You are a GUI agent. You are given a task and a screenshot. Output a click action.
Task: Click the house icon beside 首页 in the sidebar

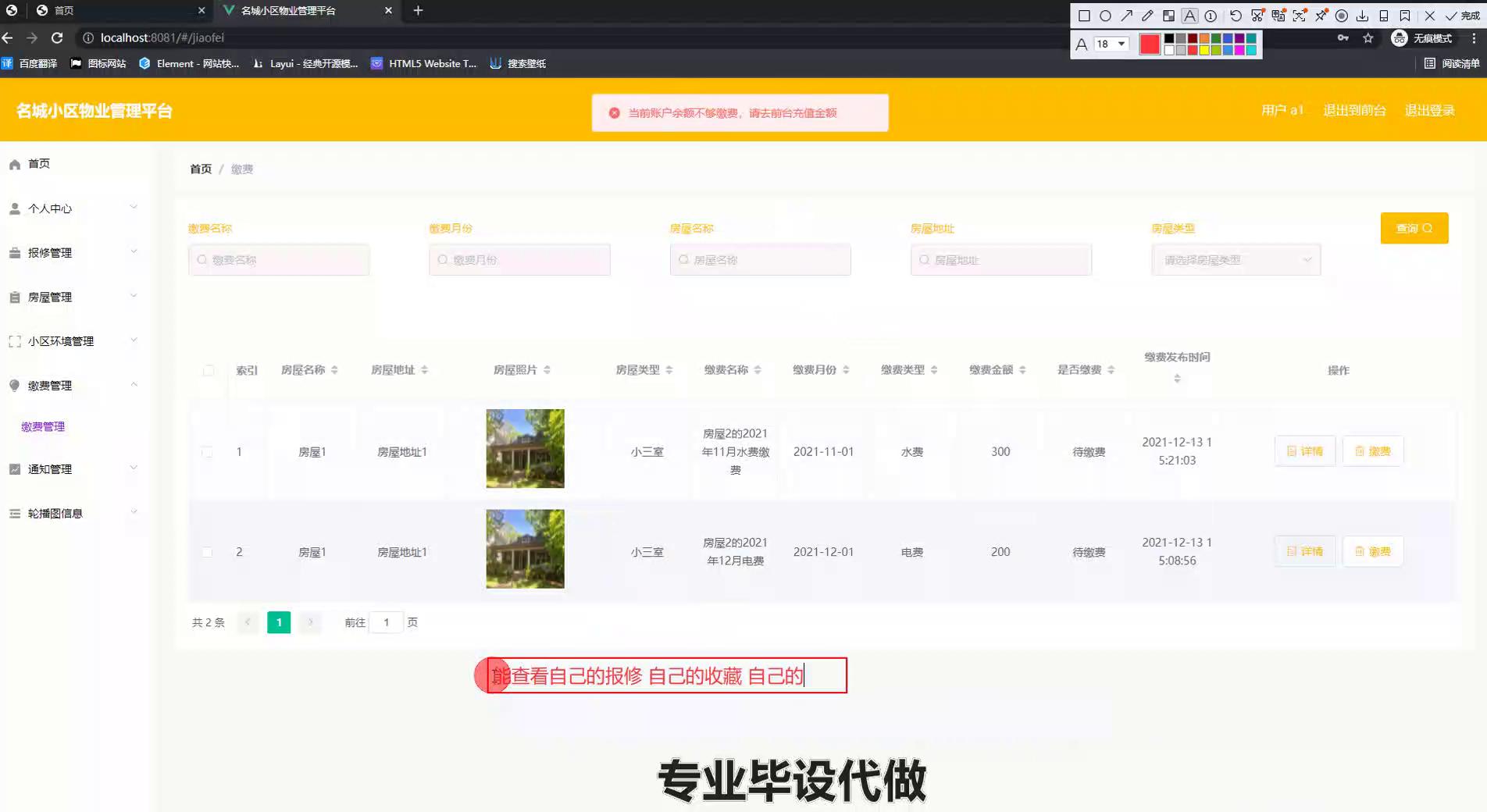click(15, 164)
